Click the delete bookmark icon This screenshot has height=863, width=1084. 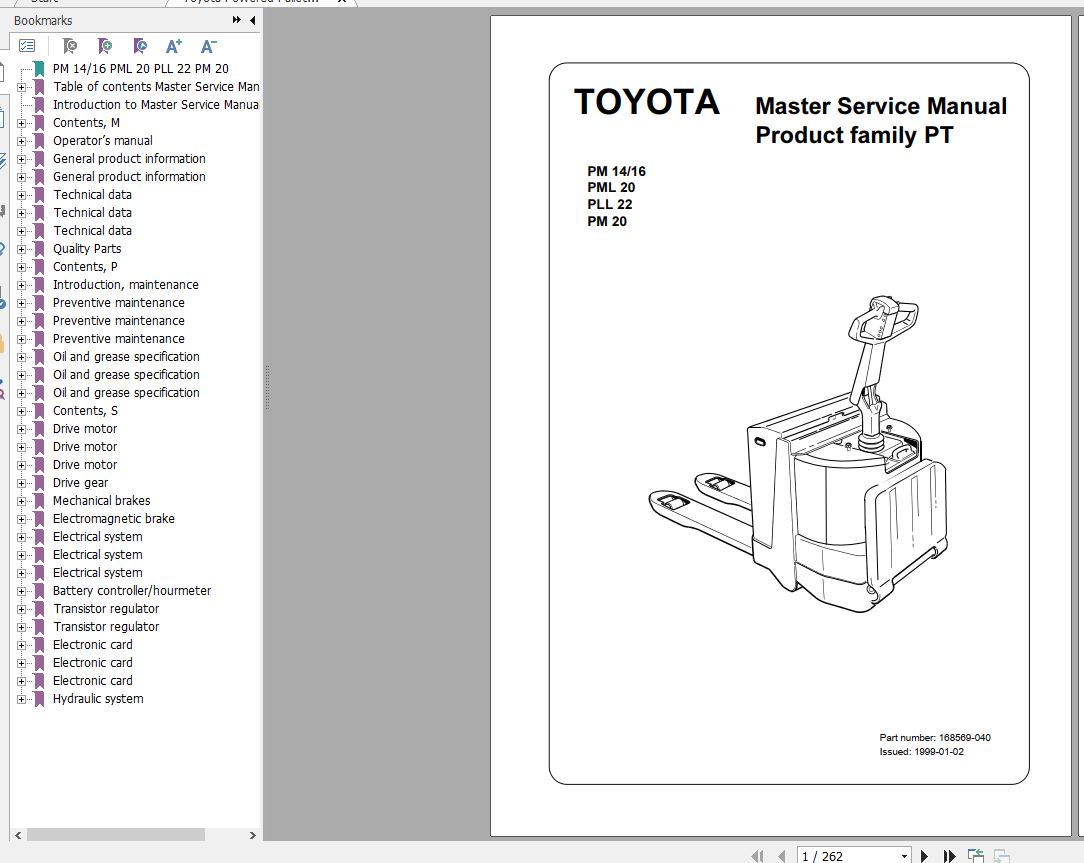pyautogui.click(x=70, y=46)
